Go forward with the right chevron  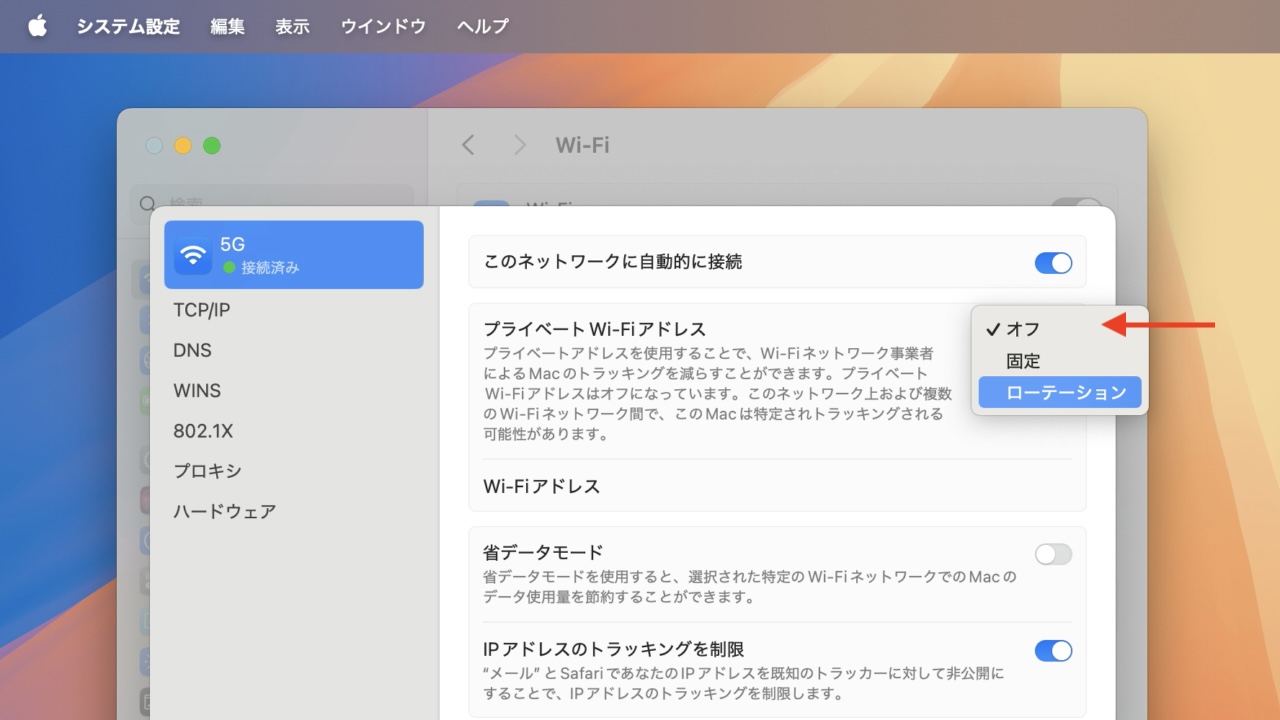(x=520, y=145)
